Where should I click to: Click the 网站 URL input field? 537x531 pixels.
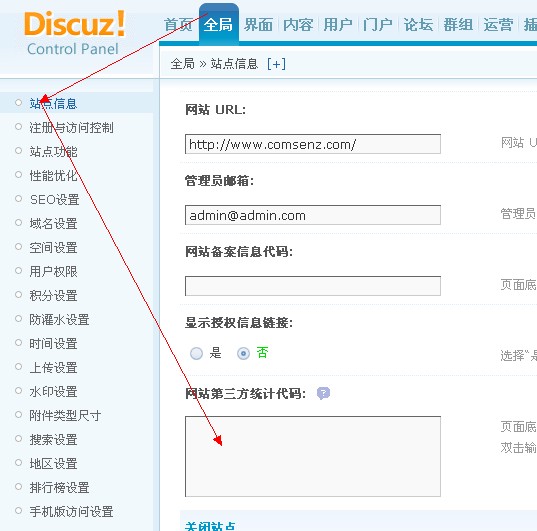click(x=313, y=144)
